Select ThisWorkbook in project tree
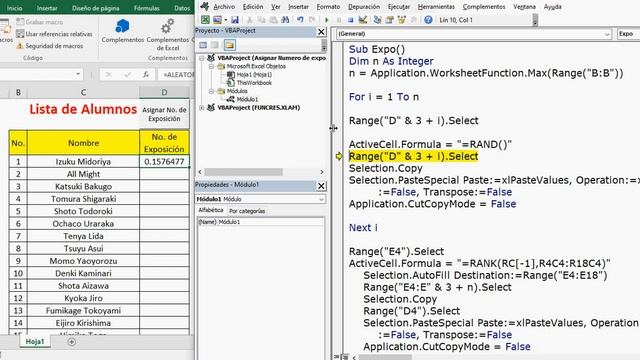 (x=254, y=83)
